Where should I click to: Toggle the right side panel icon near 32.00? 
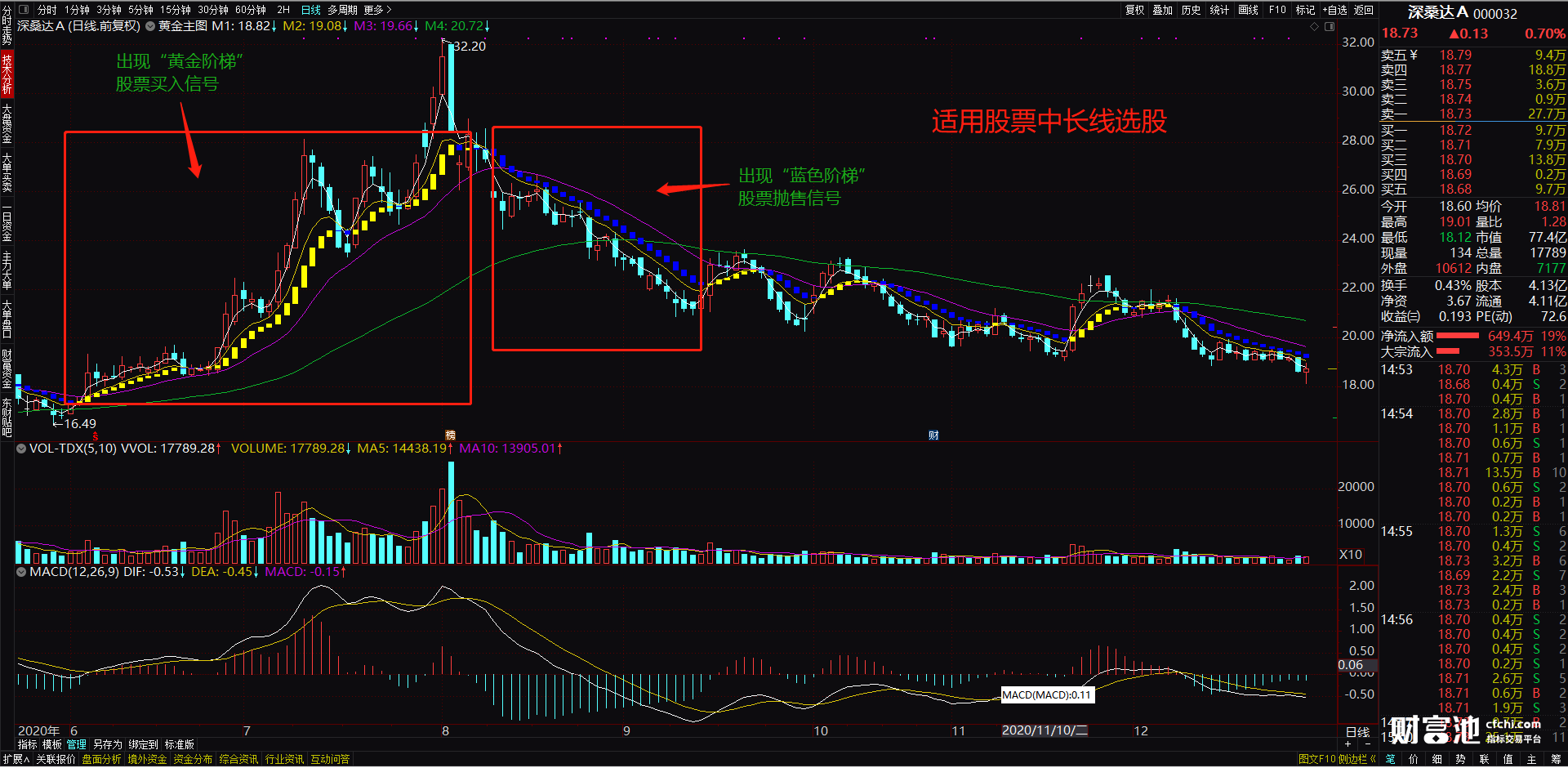click(1330, 27)
